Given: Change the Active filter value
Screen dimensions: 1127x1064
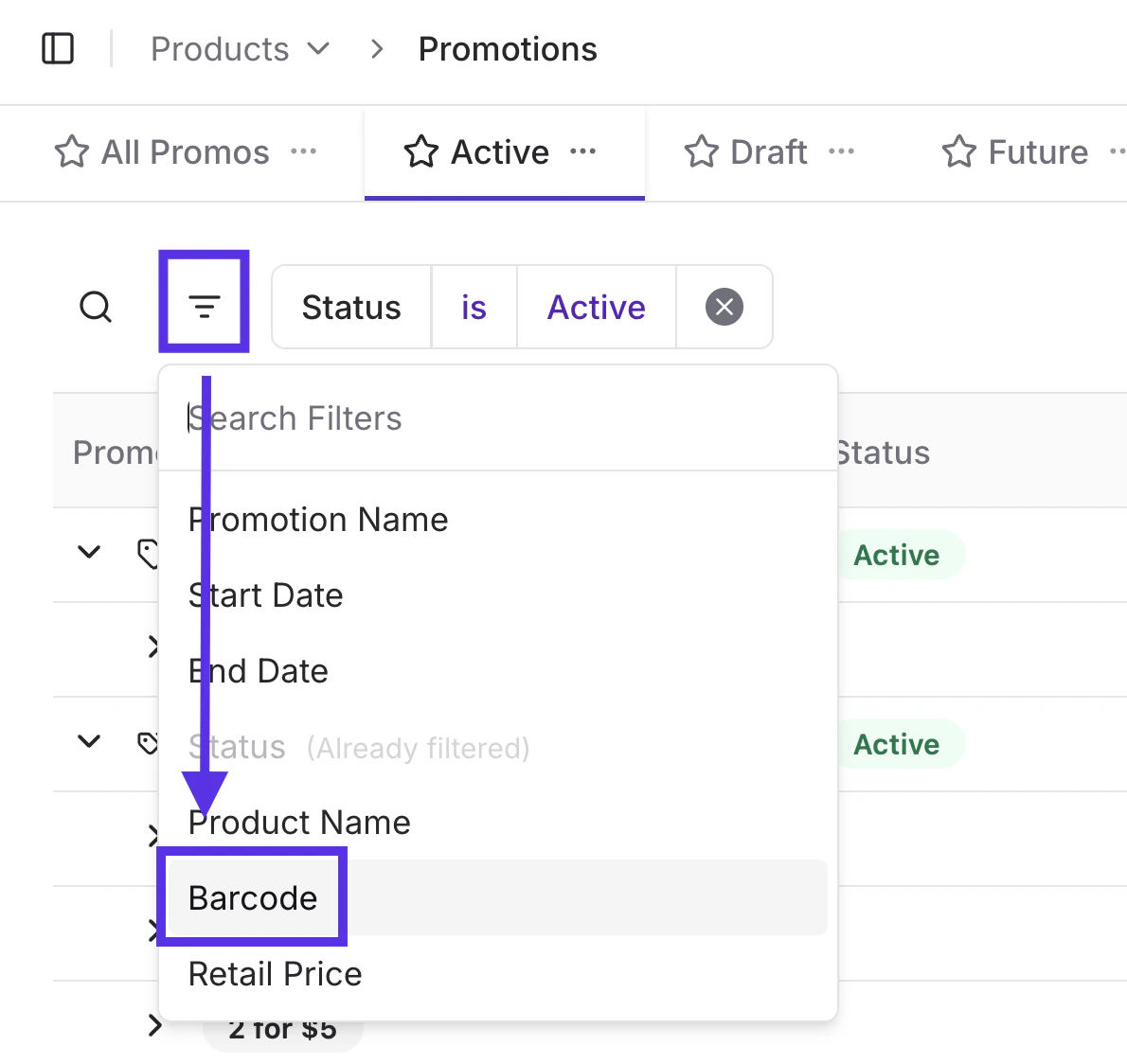Looking at the screenshot, I should (596, 307).
